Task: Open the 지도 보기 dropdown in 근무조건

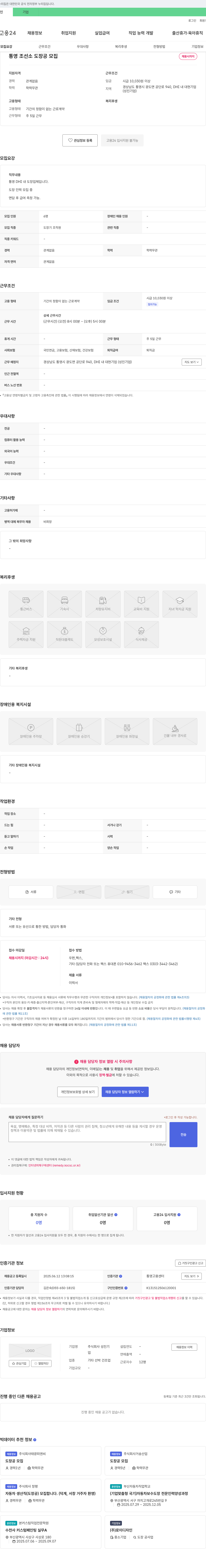Action: (191, 362)
